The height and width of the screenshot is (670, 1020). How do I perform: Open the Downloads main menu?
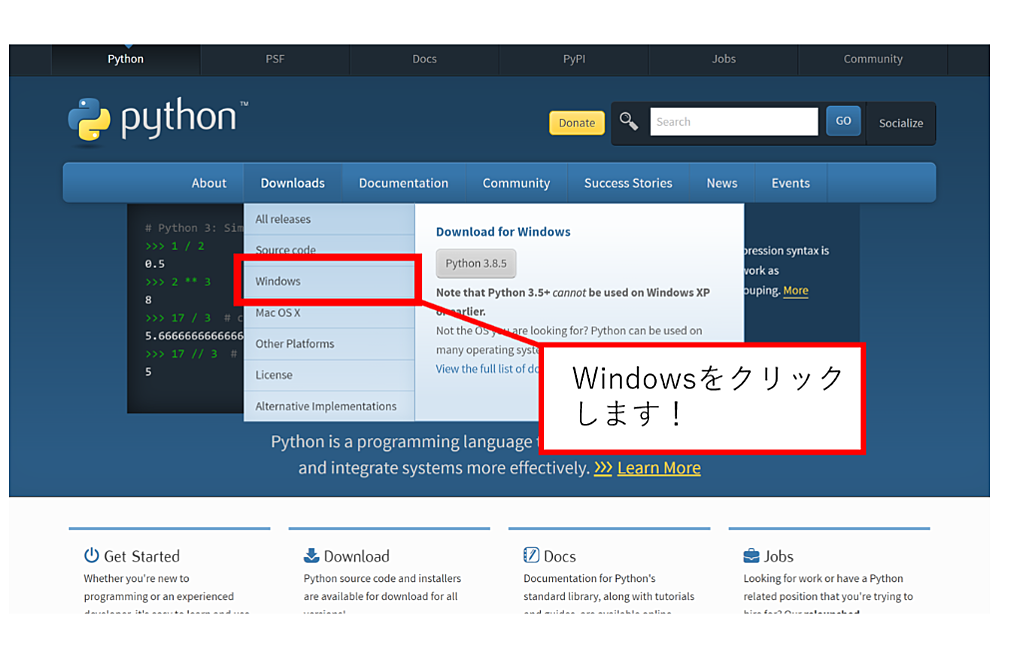[293, 183]
